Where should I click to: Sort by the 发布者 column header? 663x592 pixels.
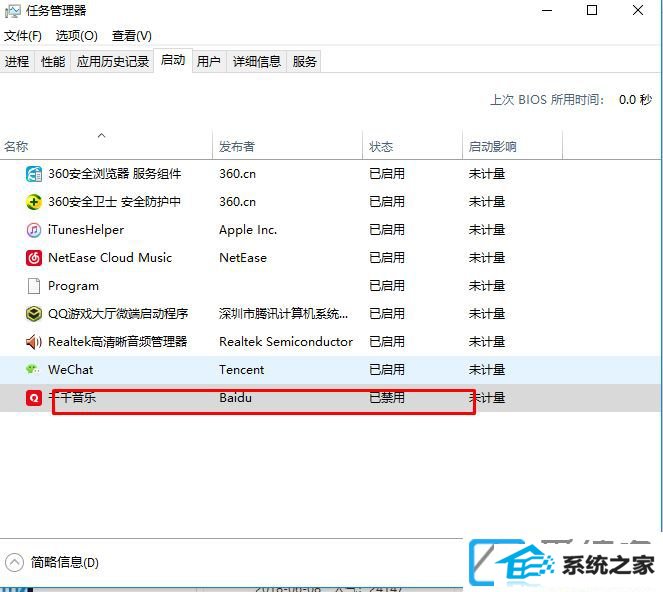click(287, 146)
